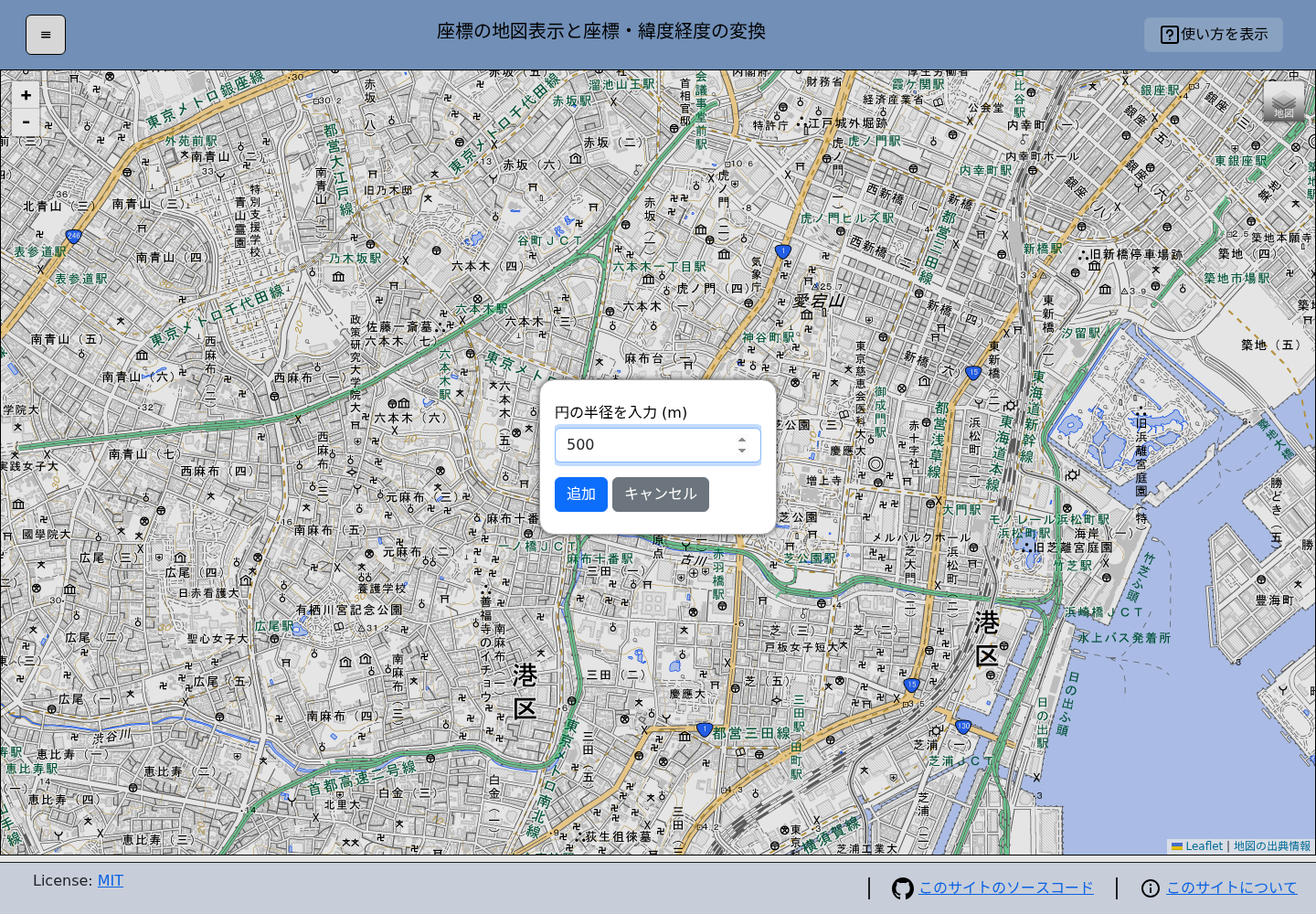Click the 使い方を表示 help button
Viewport: 1316px width, 914px height.
1214,35
